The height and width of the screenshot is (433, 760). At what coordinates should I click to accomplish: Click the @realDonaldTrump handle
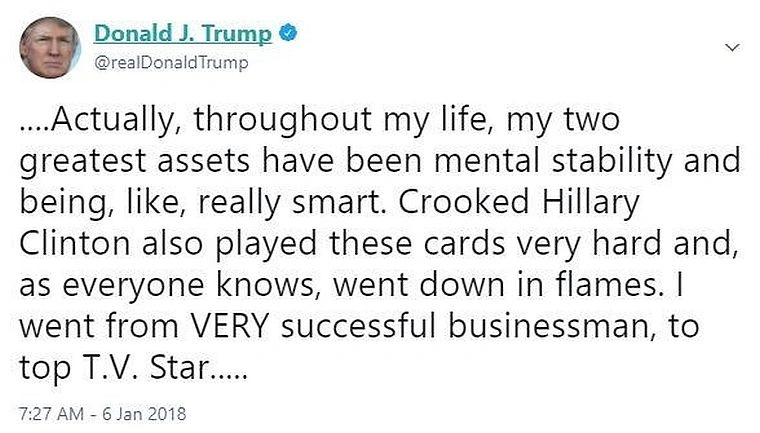(x=171, y=63)
